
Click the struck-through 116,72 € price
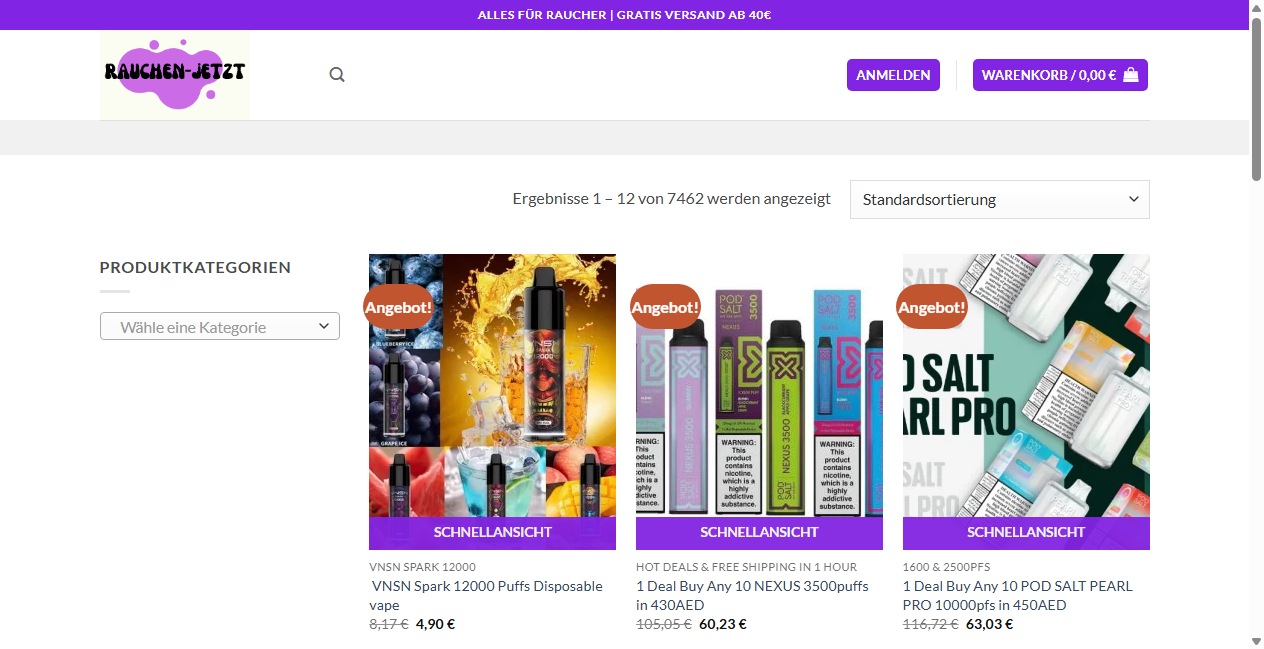coord(931,624)
